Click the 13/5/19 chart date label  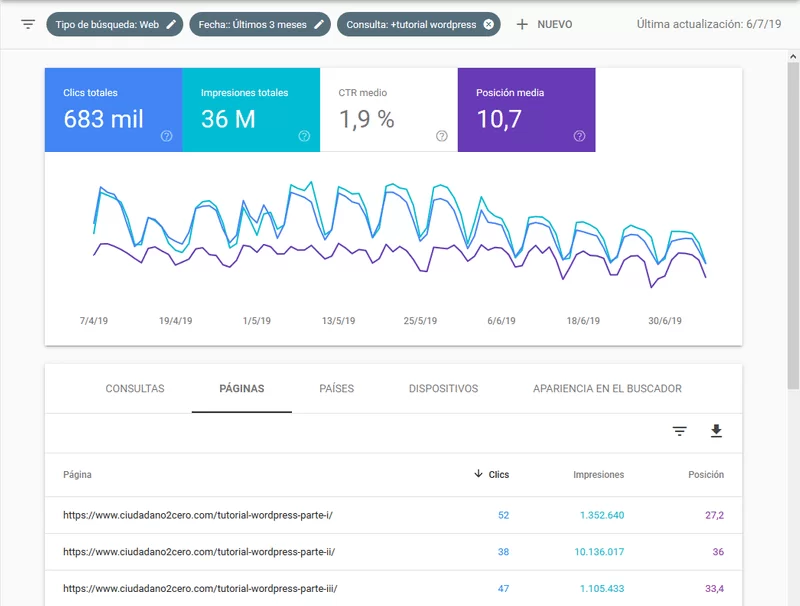click(x=338, y=321)
